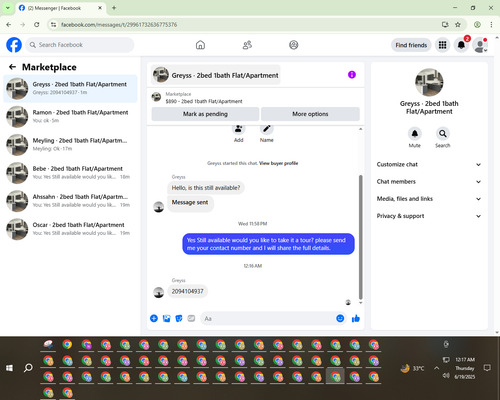Expand Customize chat section
The height and width of the screenshot is (400, 500).
429,164
